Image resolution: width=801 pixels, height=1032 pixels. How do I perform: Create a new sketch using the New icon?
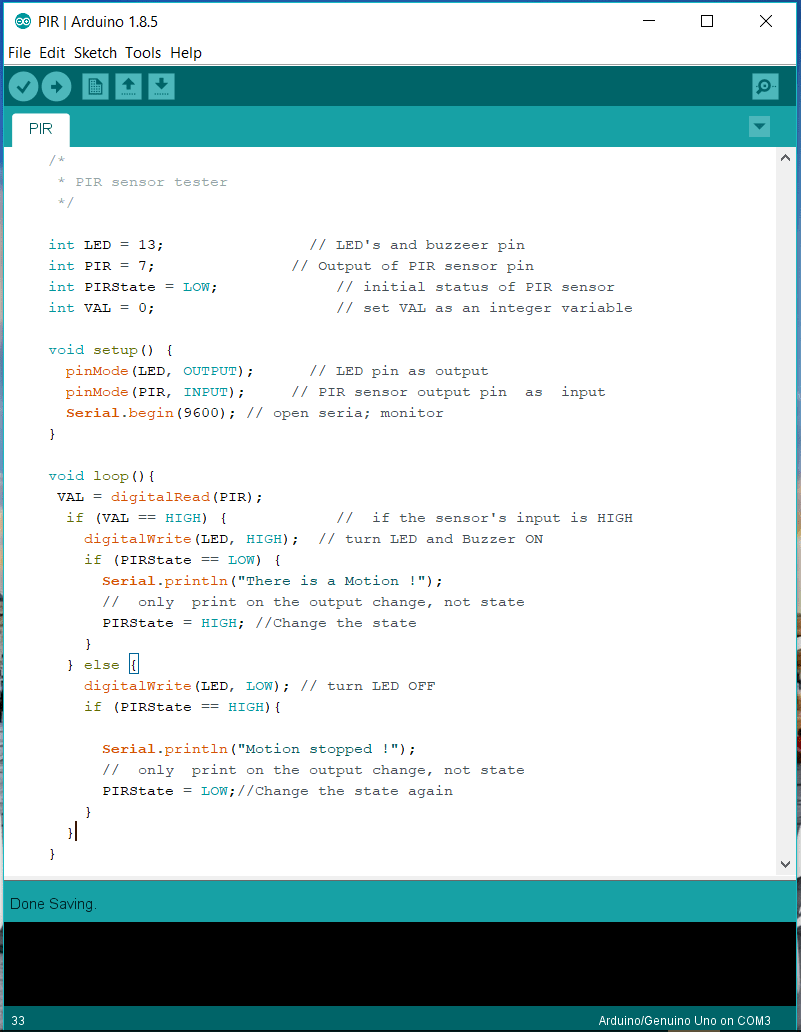tap(95, 87)
